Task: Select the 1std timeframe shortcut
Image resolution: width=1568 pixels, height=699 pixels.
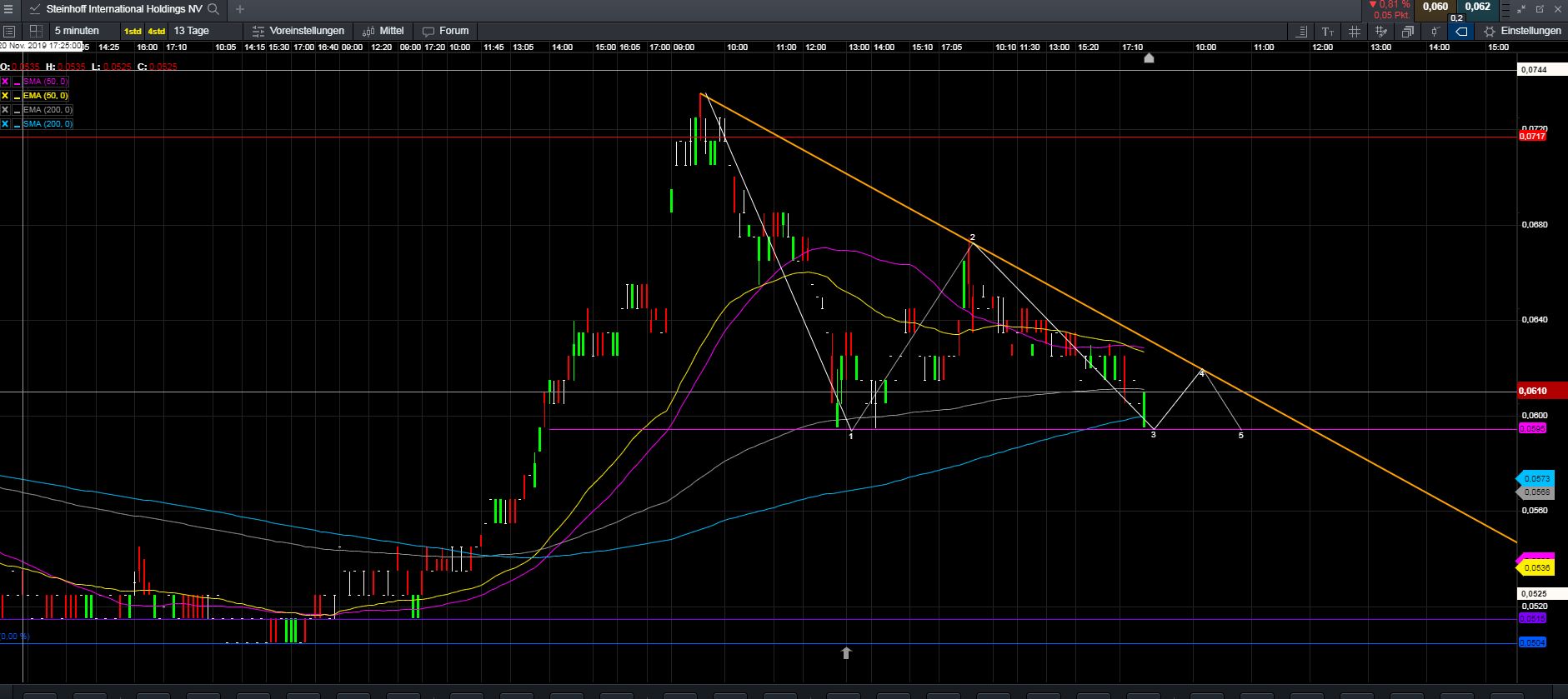Action: [x=133, y=31]
